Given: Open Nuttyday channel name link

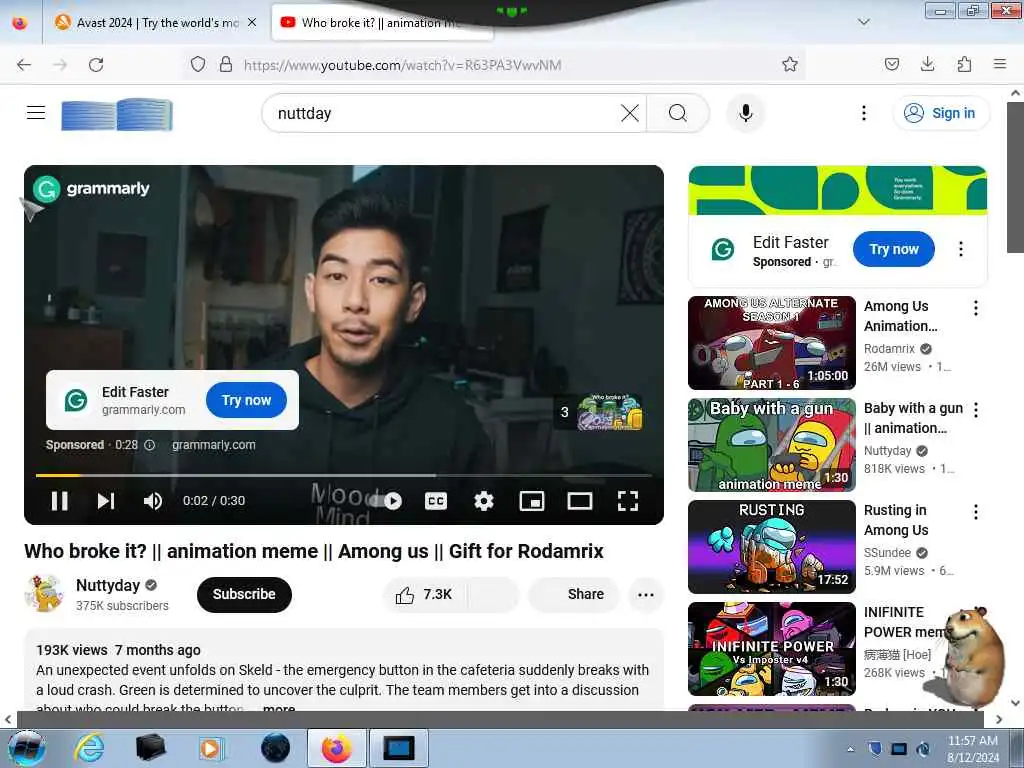Looking at the screenshot, I should [108, 585].
